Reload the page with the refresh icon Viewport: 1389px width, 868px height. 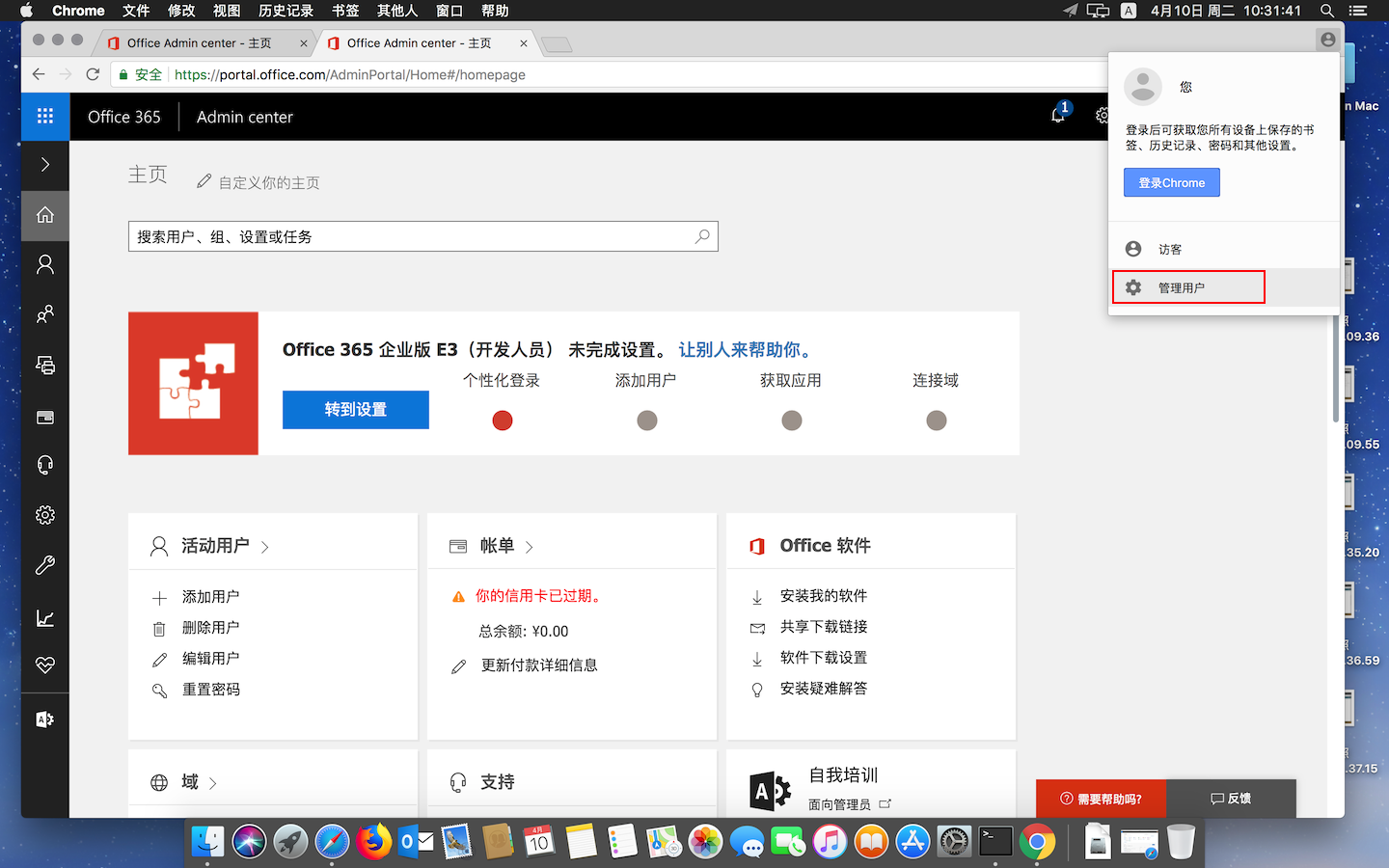pyautogui.click(x=93, y=74)
